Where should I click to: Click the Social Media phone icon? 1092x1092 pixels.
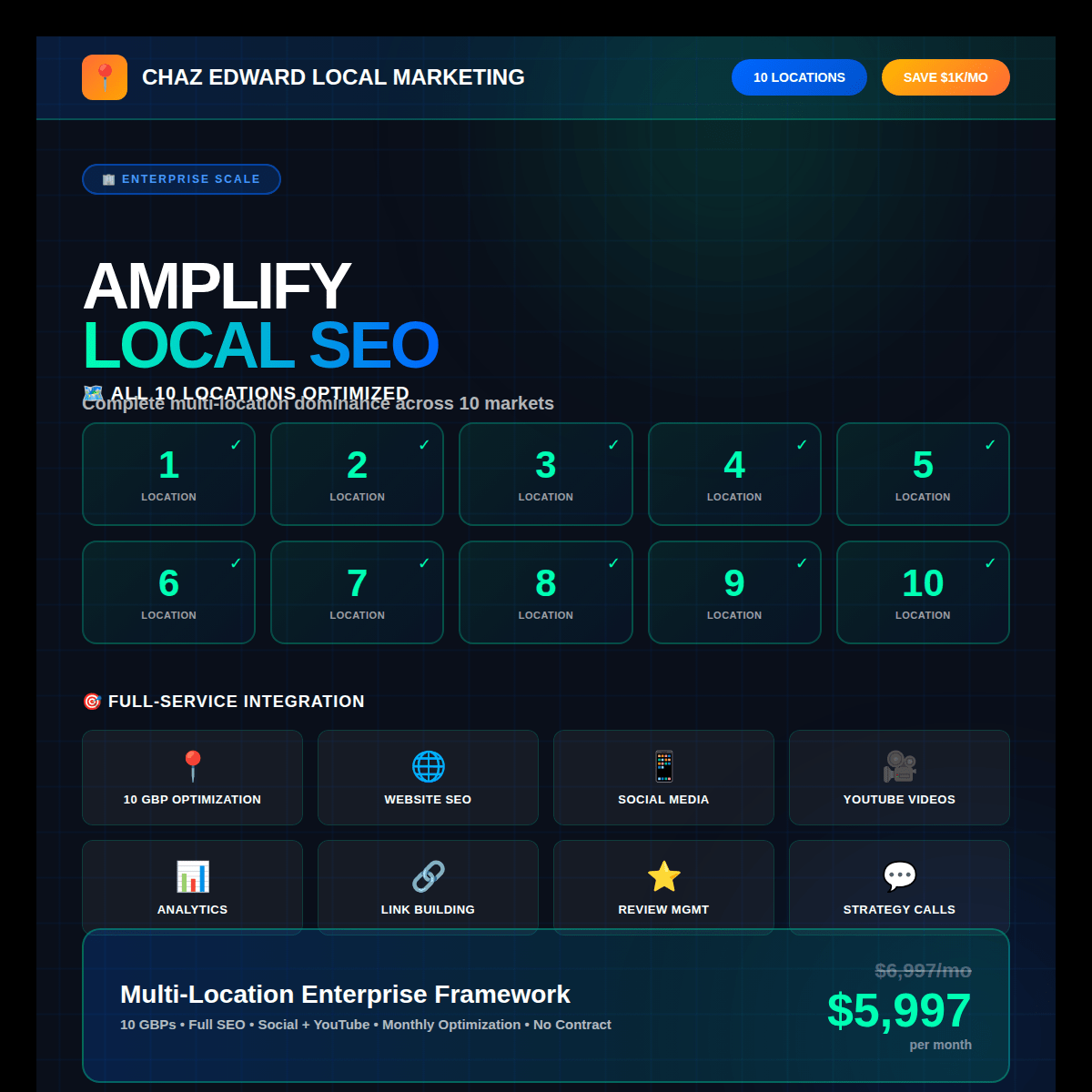tap(663, 766)
